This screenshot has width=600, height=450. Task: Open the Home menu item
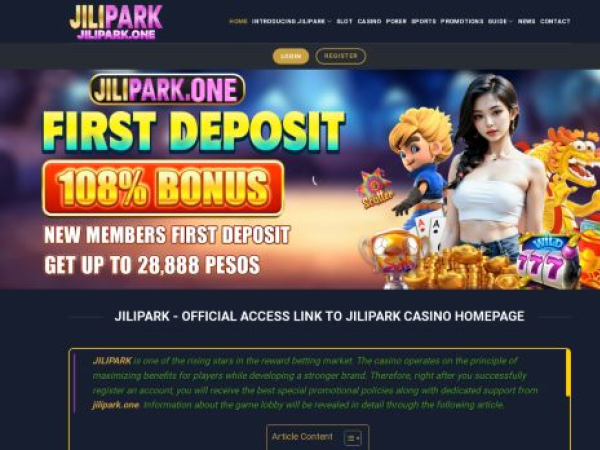pyautogui.click(x=238, y=21)
